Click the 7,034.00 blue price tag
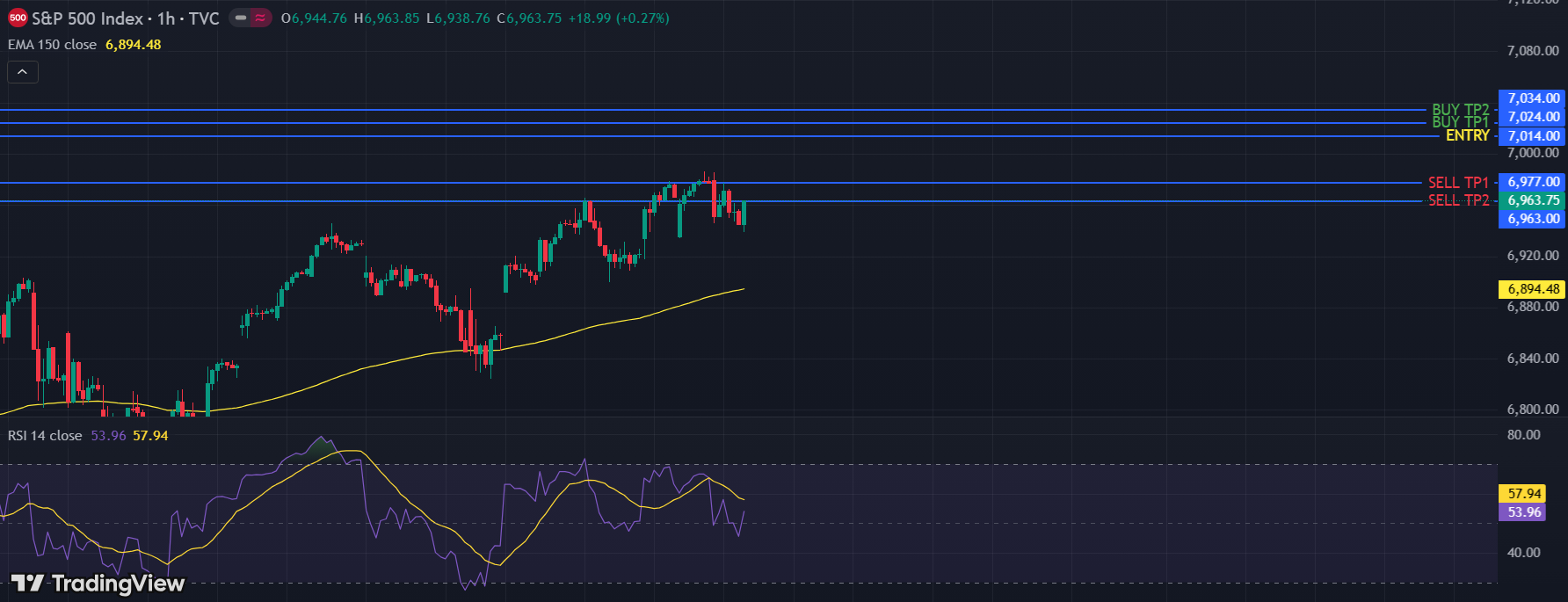This screenshot has width=1568, height=602. 1533,98
